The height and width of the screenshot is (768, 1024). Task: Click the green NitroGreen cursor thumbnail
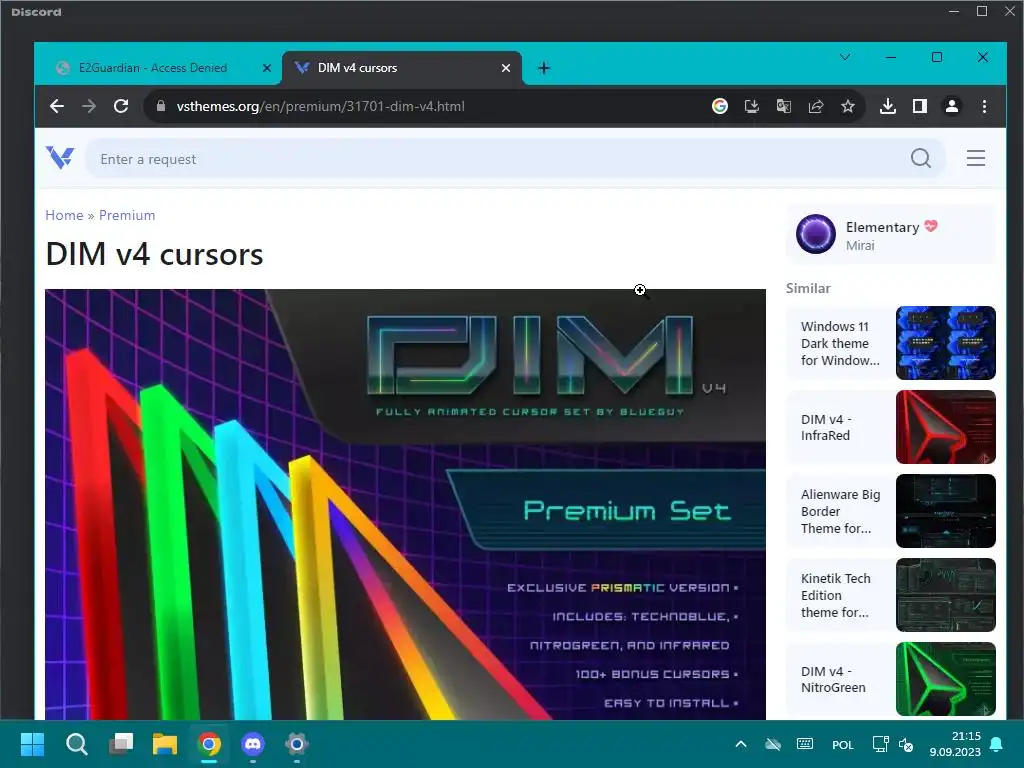click(x=946, y=679)
